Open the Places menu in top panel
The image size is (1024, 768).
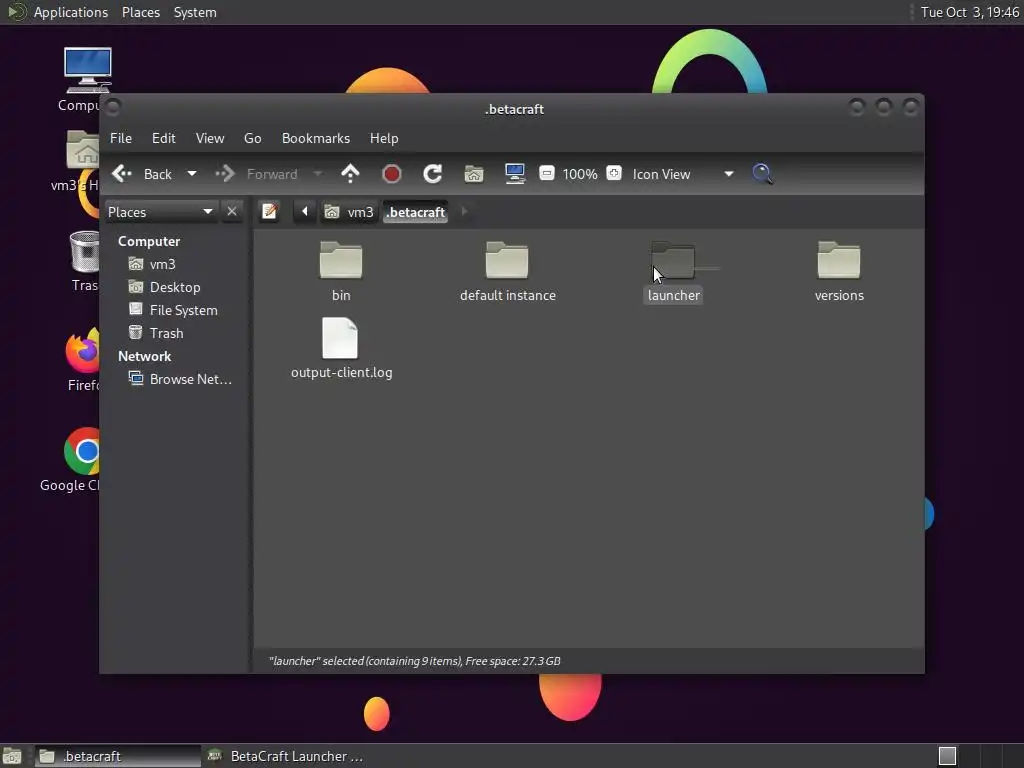click(140, 12)
